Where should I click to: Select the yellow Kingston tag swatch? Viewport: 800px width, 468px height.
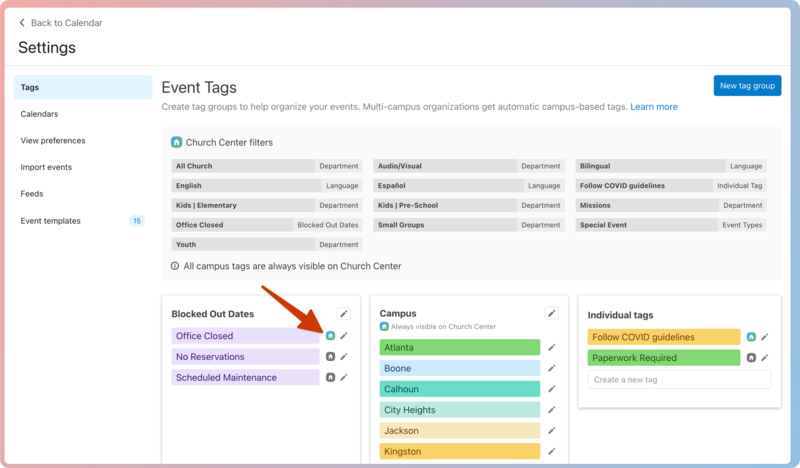click(459, 452)
